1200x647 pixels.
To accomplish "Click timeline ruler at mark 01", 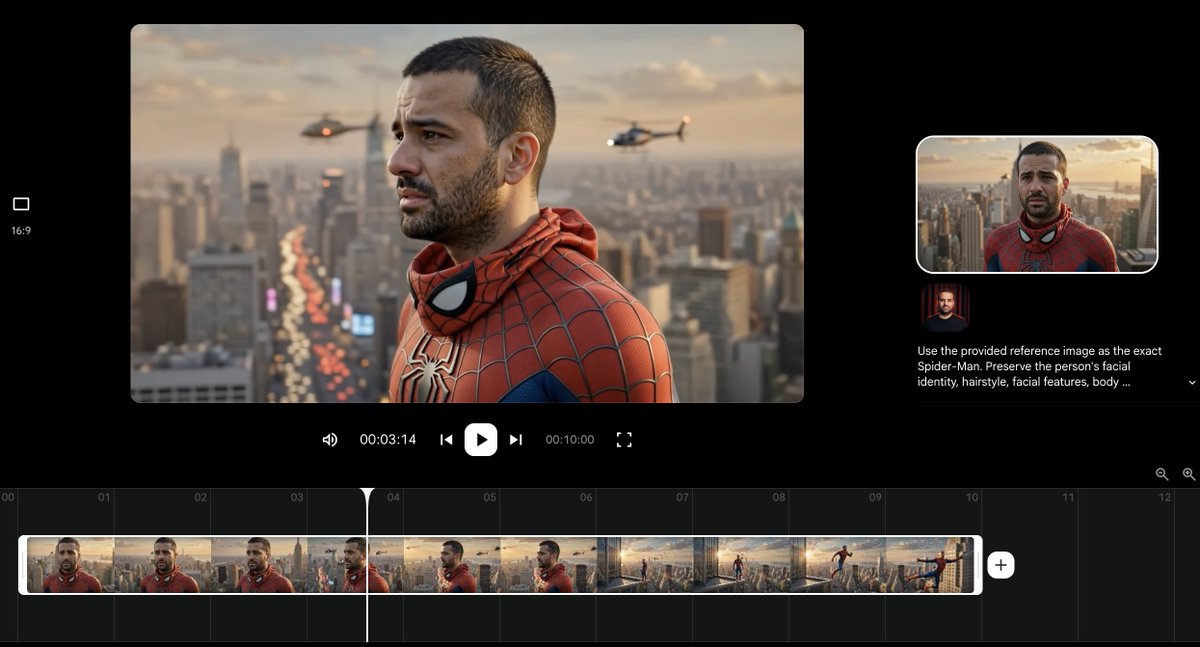I will [x=104, y=497].
